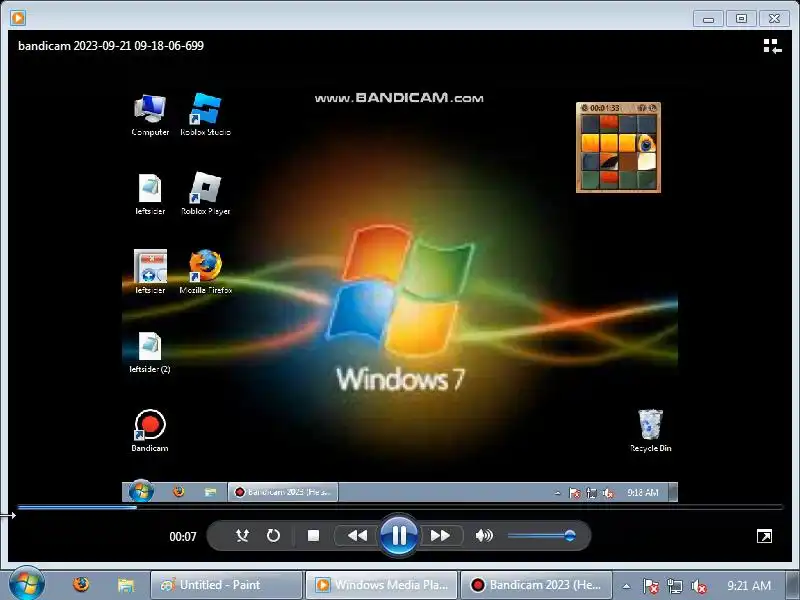This screenshot has height=600, width=800.
Task: Click the picture puzzle gadget in video
Action: 618,147
